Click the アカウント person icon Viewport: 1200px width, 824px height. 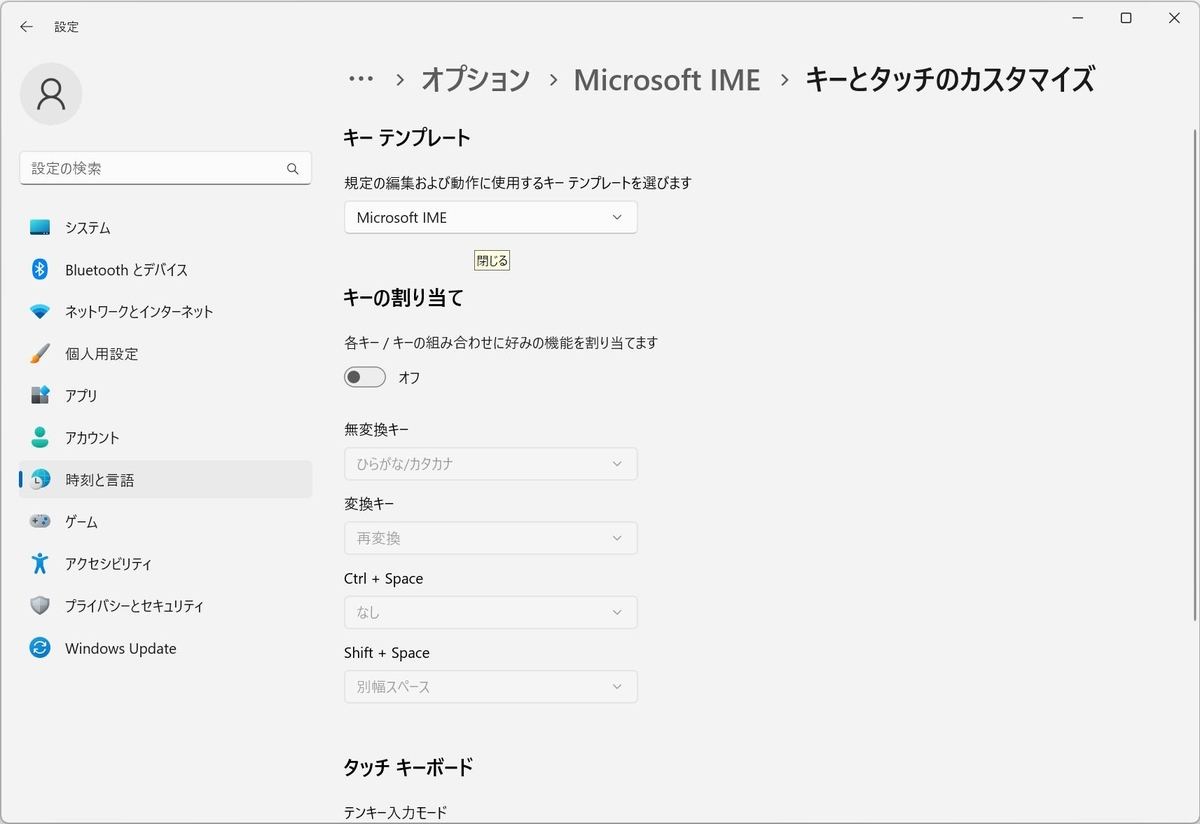click(x=40, y=438)
